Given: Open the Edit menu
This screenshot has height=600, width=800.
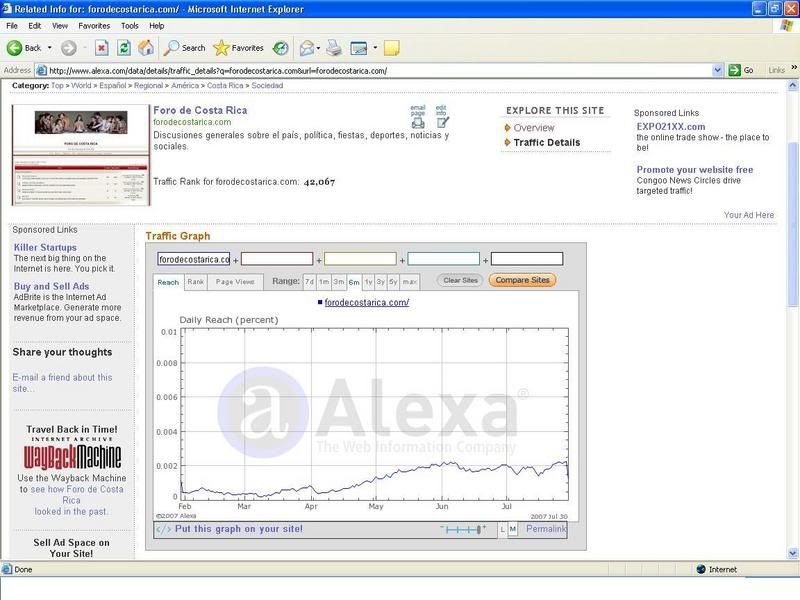Looking at the screenshot, I should click(x=35, y=26).
